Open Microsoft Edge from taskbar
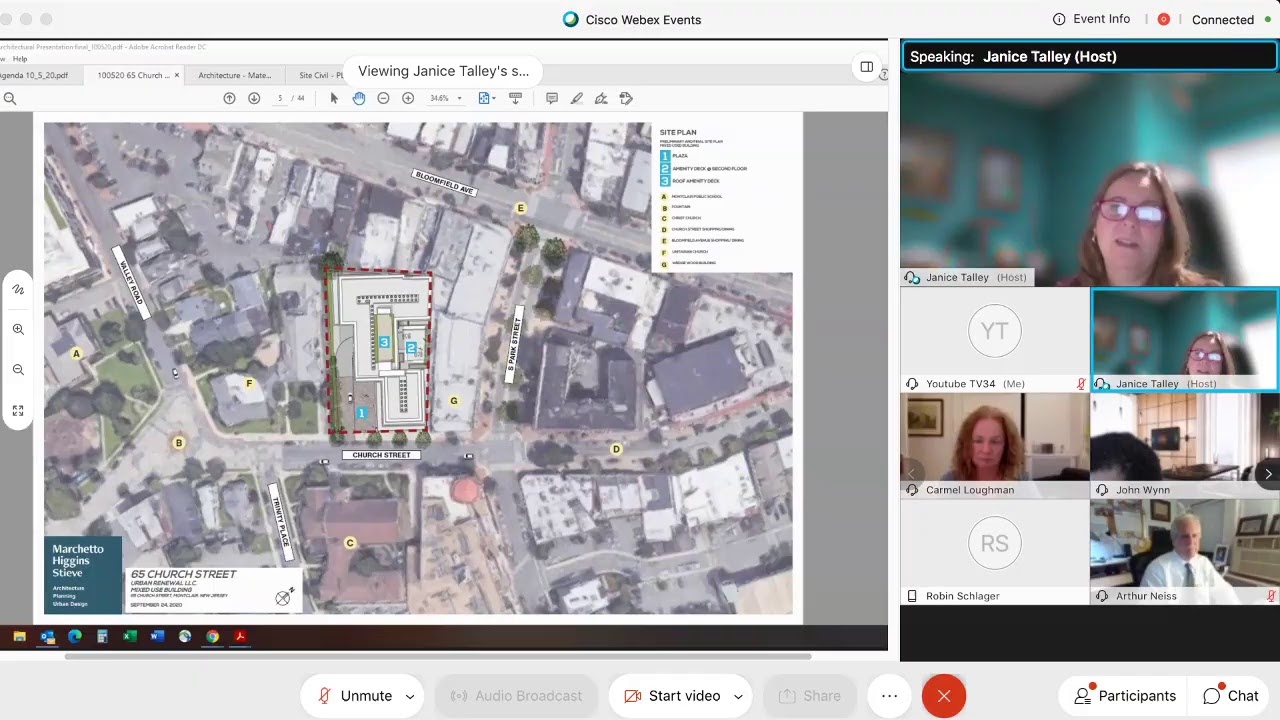The height and width of the screenshot is (720, 1280). [x=75, y=636]
